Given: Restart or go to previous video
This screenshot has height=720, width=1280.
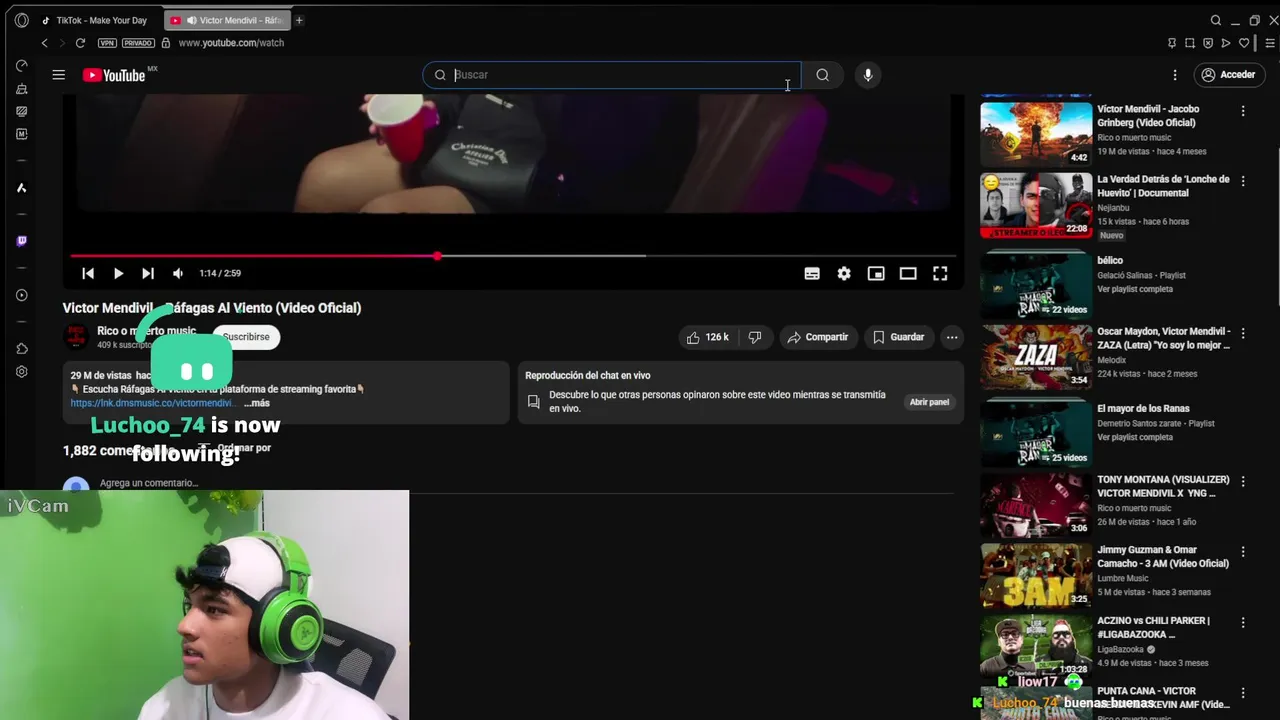Looking at the screenshot, I should [x=88, y=273].
